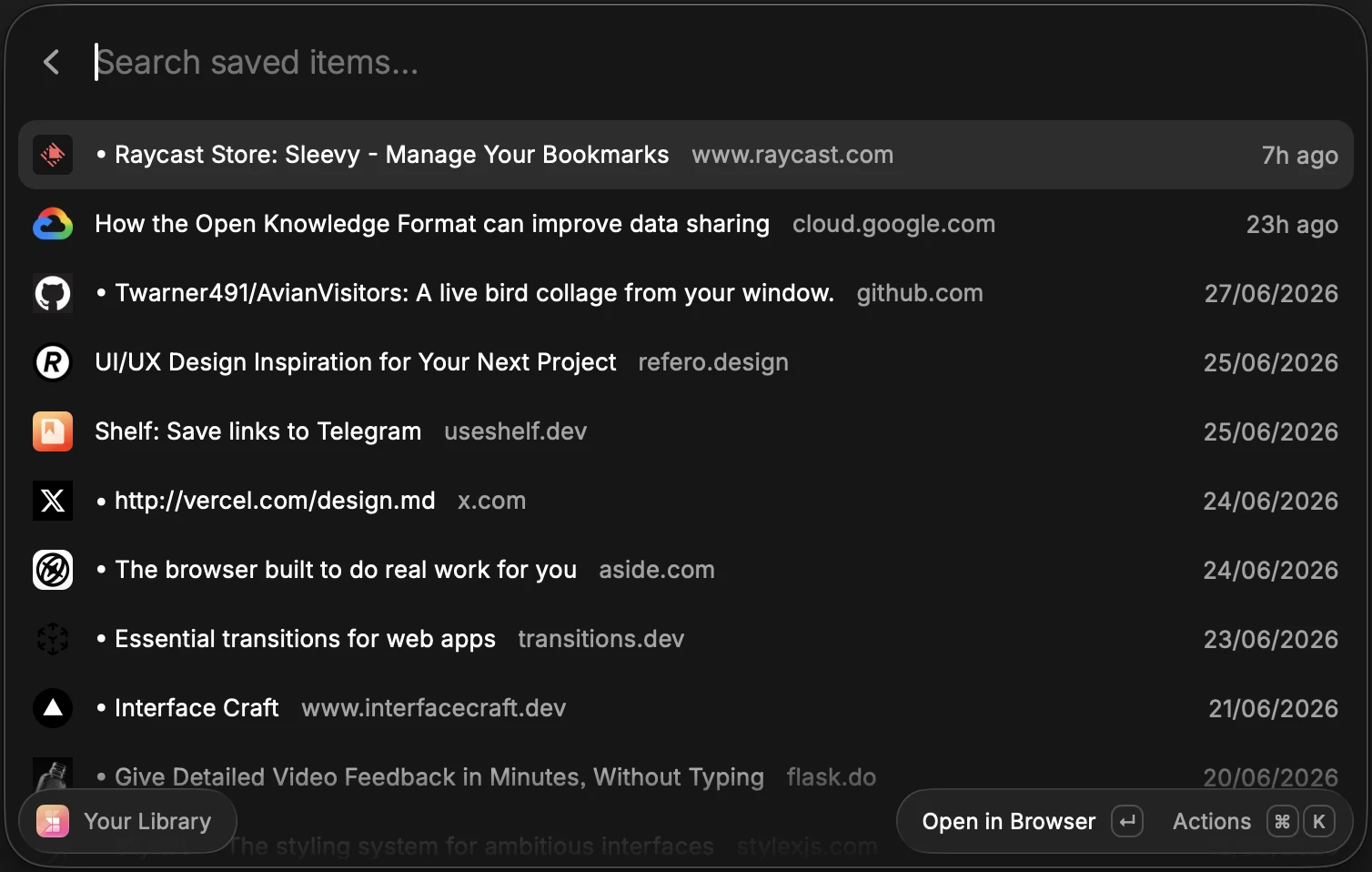1372x872 pixels.
Task: Select UI/UX Design Inspiration item
Action: pos(356,362)
